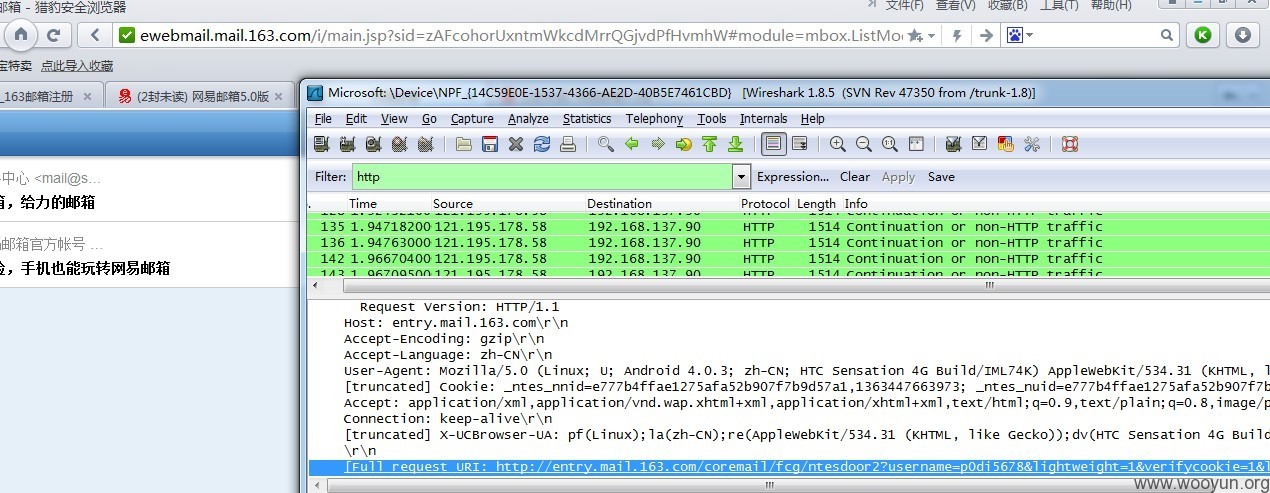The image size is (1270, 493).
Task: Open the Go menu
Action: (x=429, y=118)
